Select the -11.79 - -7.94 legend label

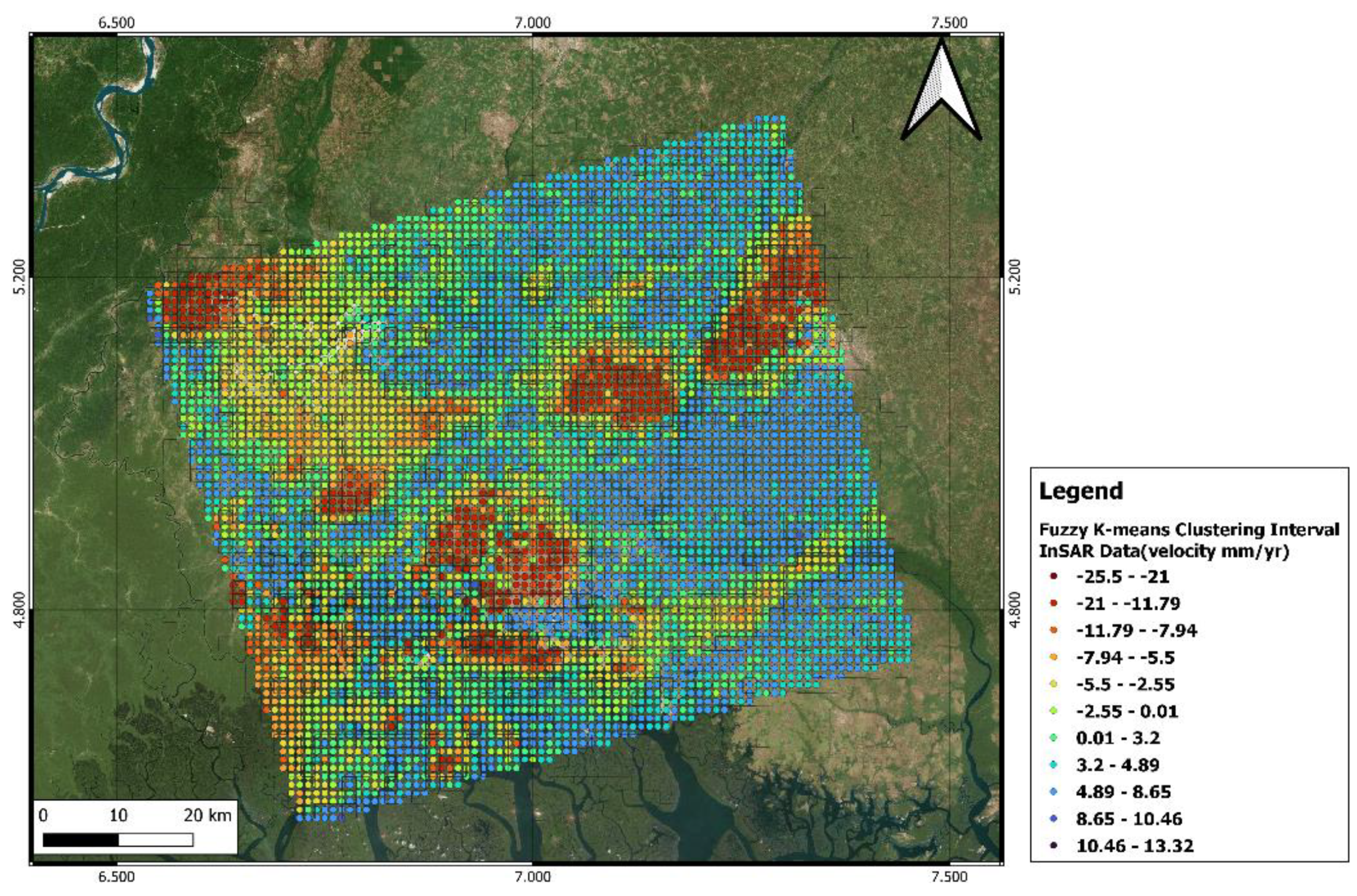pos(1136,631)
